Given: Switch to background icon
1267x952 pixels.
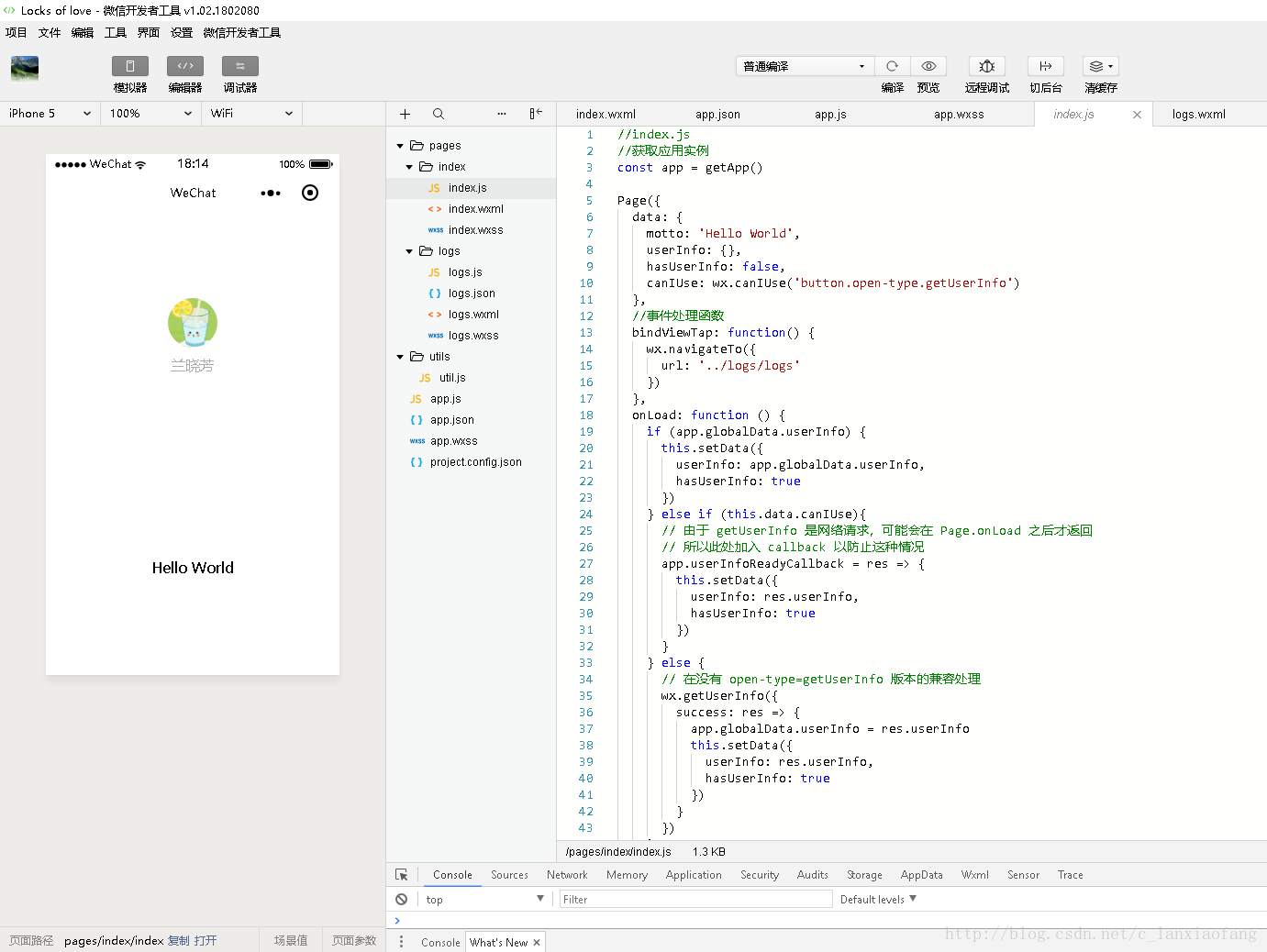Looking at the screenshot, I should (x=1046, y=66).
